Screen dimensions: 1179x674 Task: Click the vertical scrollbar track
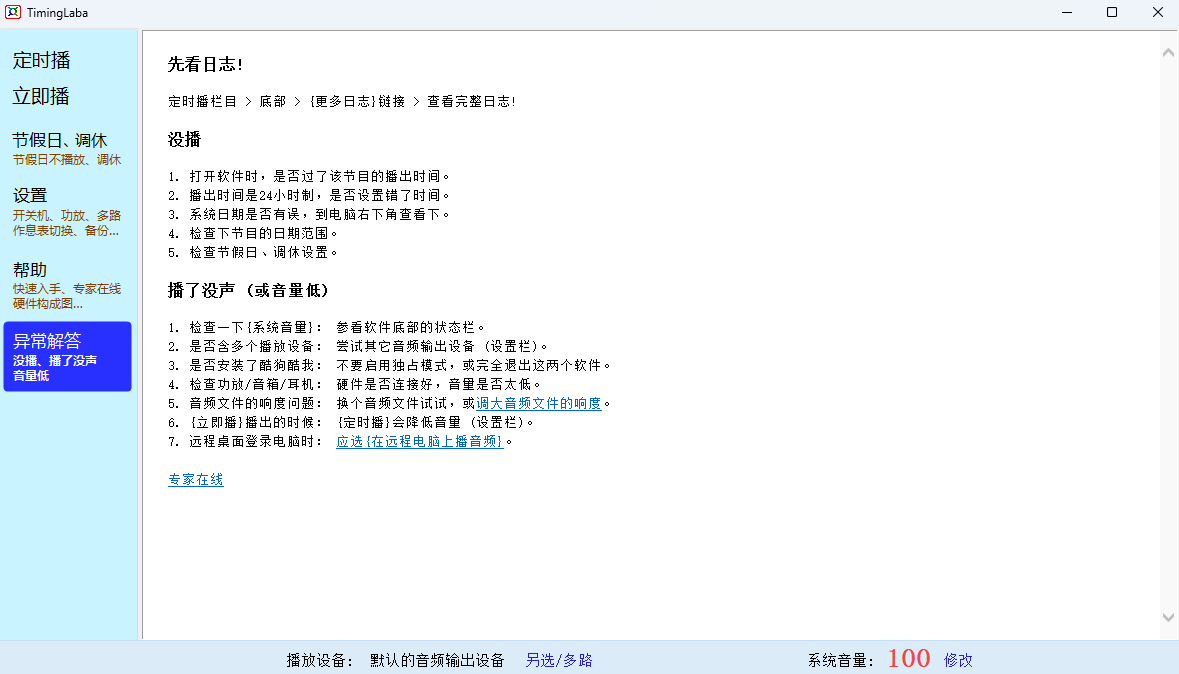(1168, 335)
